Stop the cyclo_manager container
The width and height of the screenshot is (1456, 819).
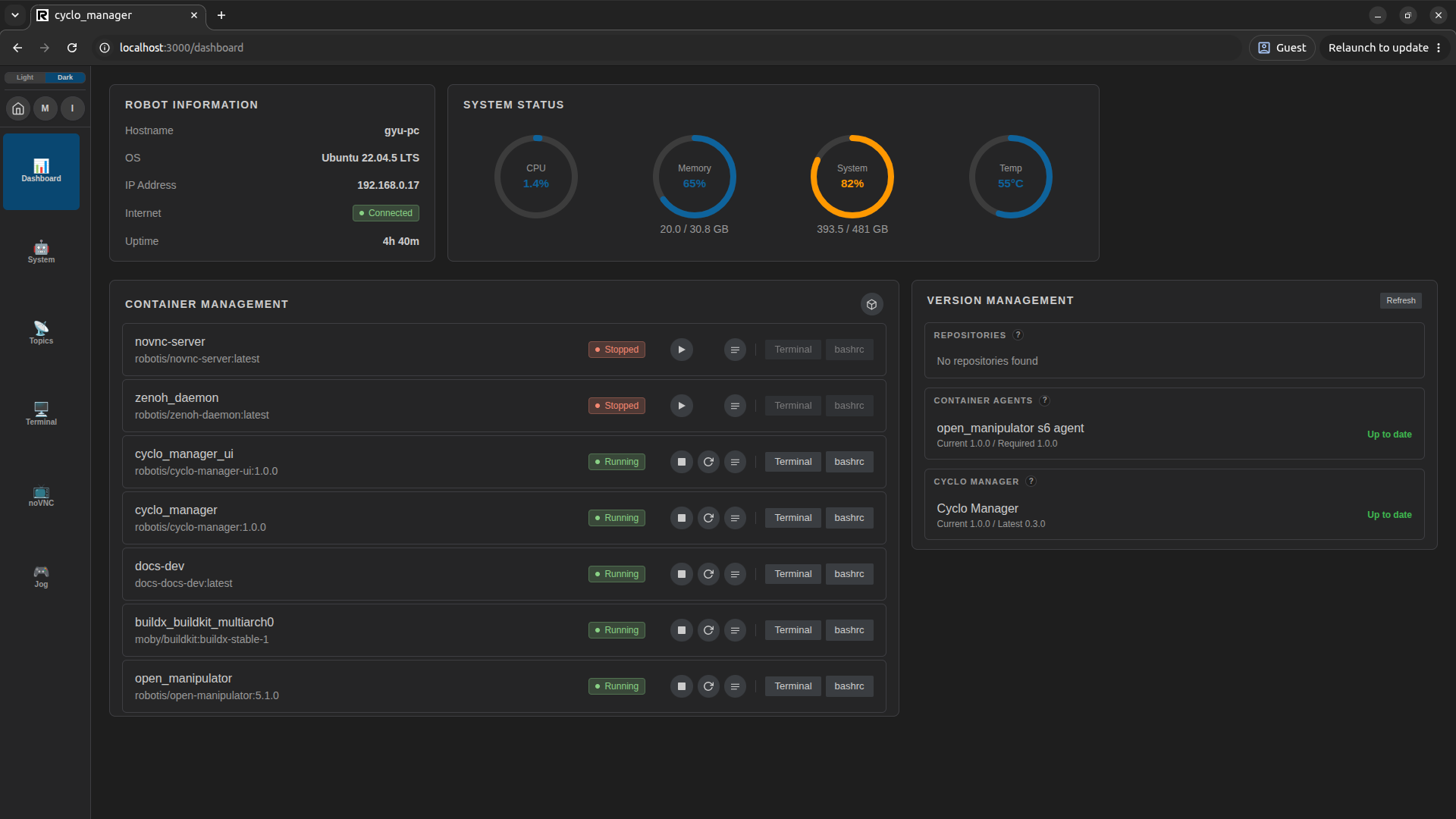tap(681, 518)
